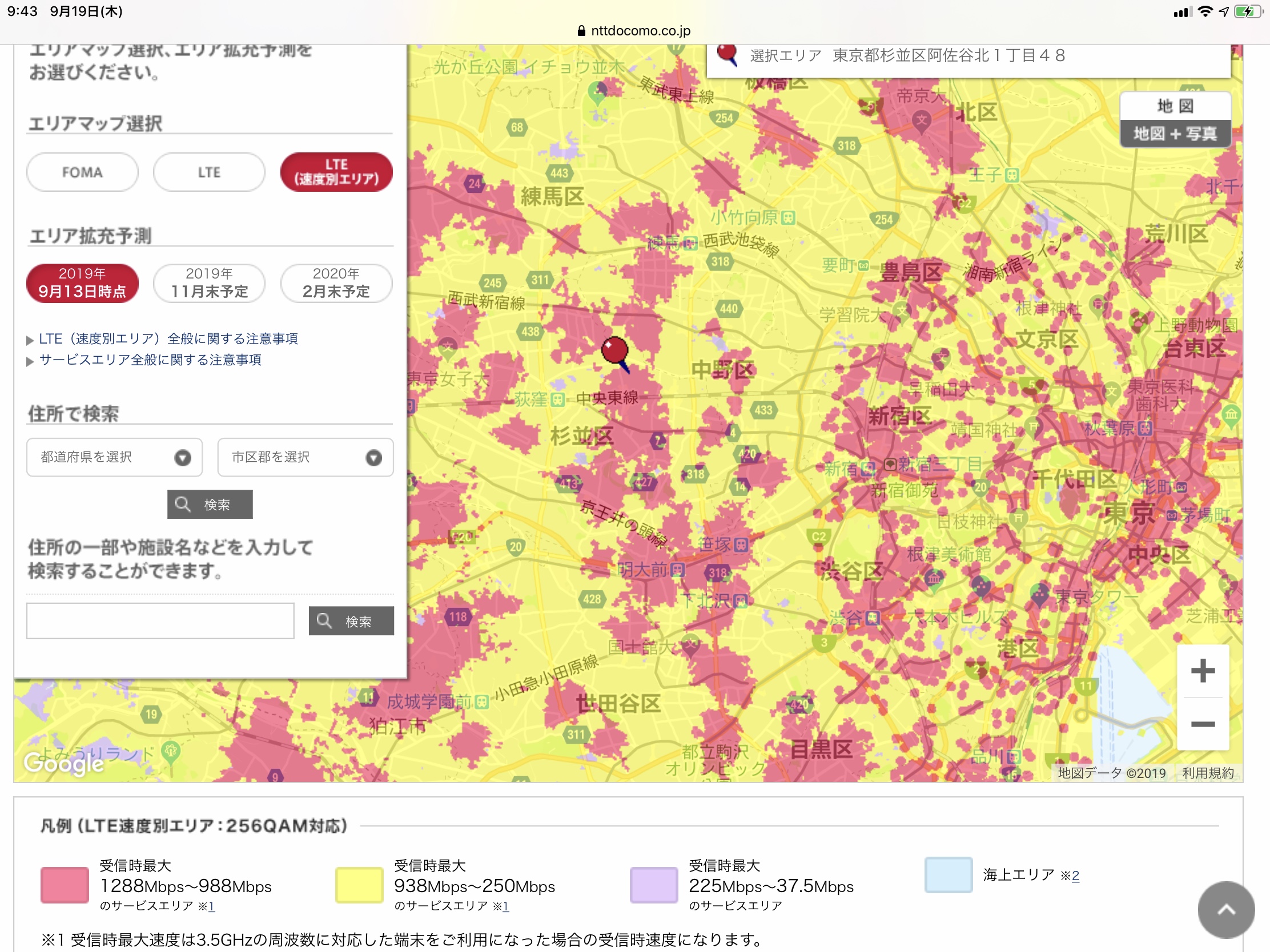The width and height of the screenshot is (1270, 952).
Task: Click the scroll-to-top arrow circle button
Action: click(1226, 910)
